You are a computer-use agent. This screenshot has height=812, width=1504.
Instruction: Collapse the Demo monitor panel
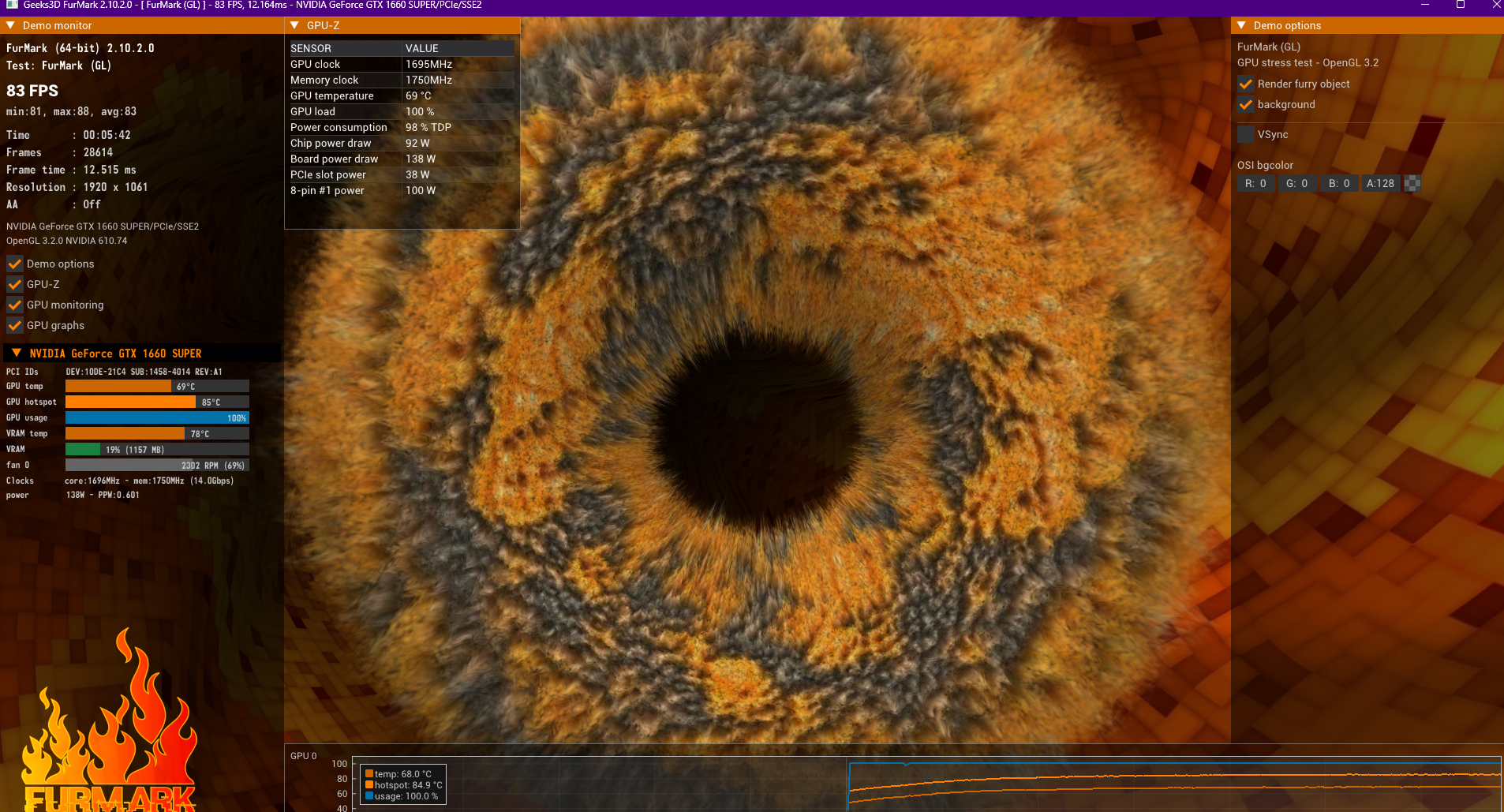point(11,25)
